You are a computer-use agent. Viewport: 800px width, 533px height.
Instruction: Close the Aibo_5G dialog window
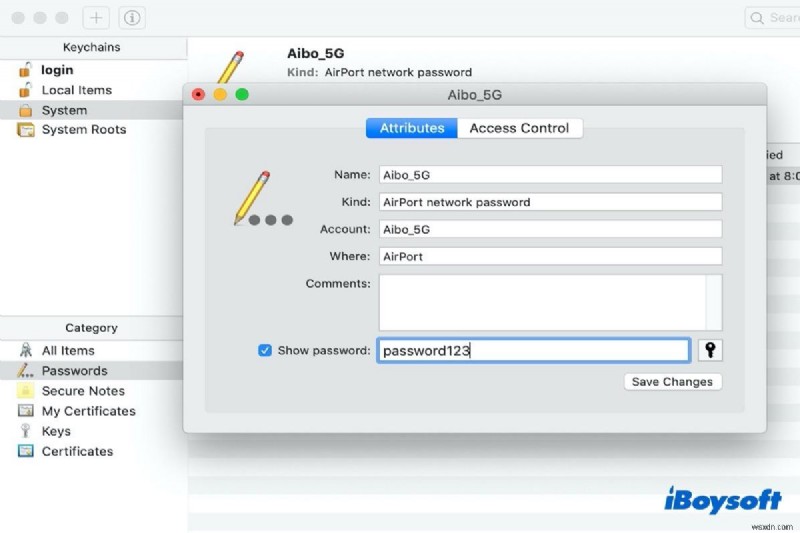click(x=198, y=94)
